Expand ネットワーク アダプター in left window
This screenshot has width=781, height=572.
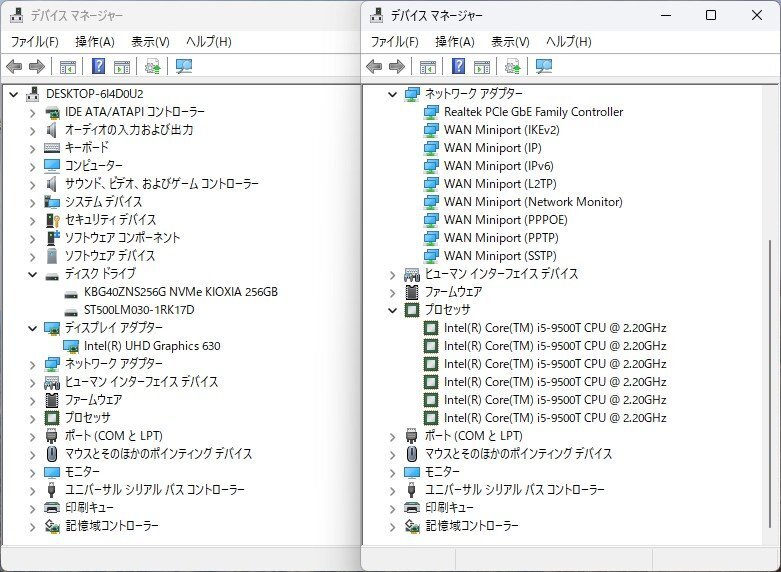click(x=32, y=364)
